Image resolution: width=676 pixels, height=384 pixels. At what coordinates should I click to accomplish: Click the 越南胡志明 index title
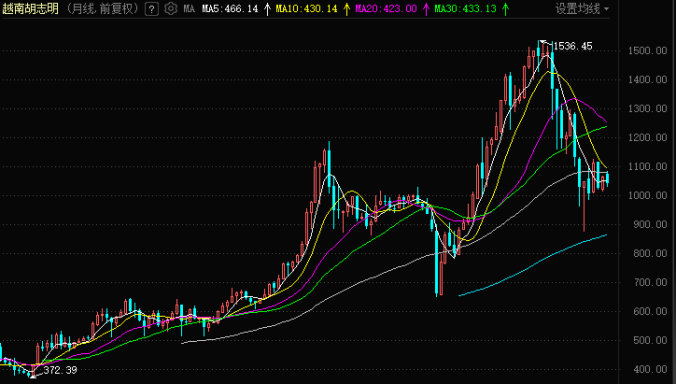30,9
